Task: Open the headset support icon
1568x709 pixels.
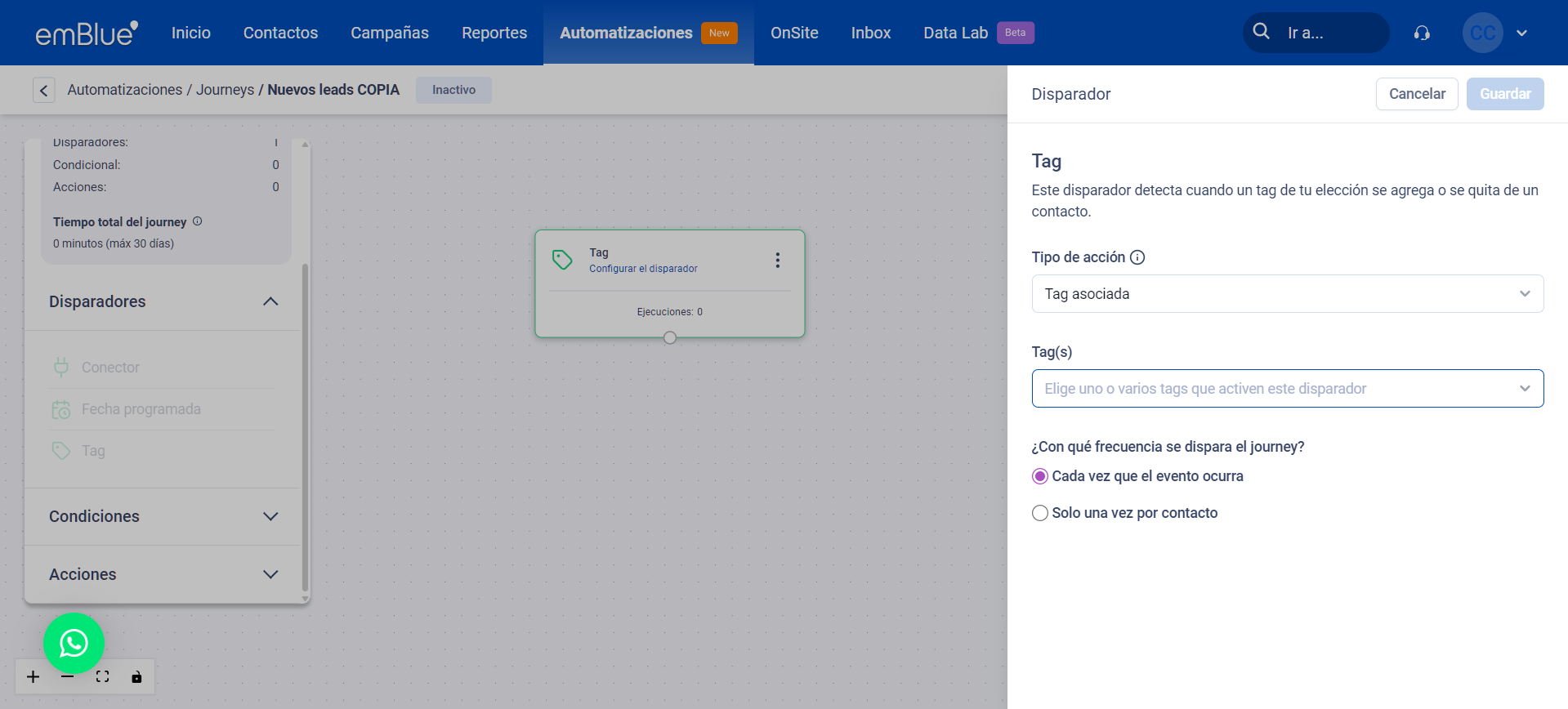Action: (x=1422, y=33)
